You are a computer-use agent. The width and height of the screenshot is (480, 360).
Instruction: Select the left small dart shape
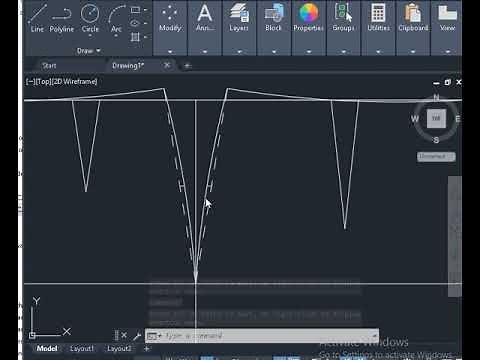point(86,146)
